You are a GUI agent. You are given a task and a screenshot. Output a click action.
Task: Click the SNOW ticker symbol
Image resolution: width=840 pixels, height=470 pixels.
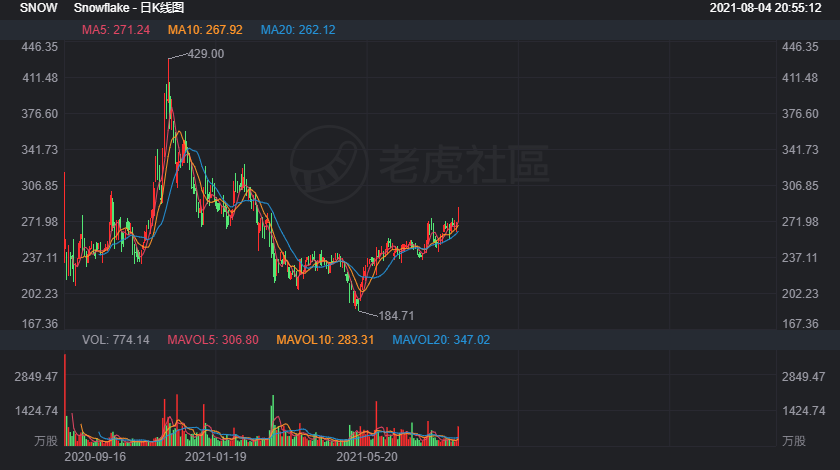pyautogui.click(x=39, y=8)
